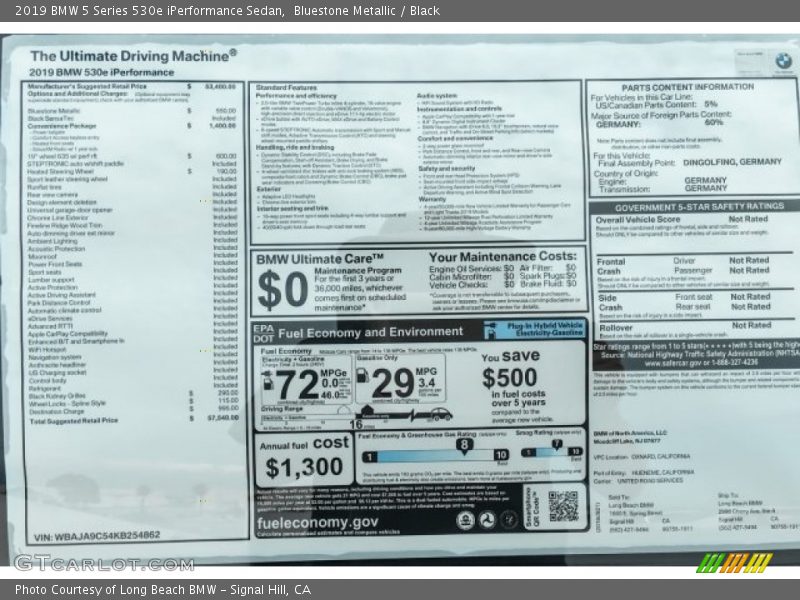The width and height of the screenshot is (800, 600).
Task: Click the "Your Maintenance Costs:" heading
Action: [502, 256]
